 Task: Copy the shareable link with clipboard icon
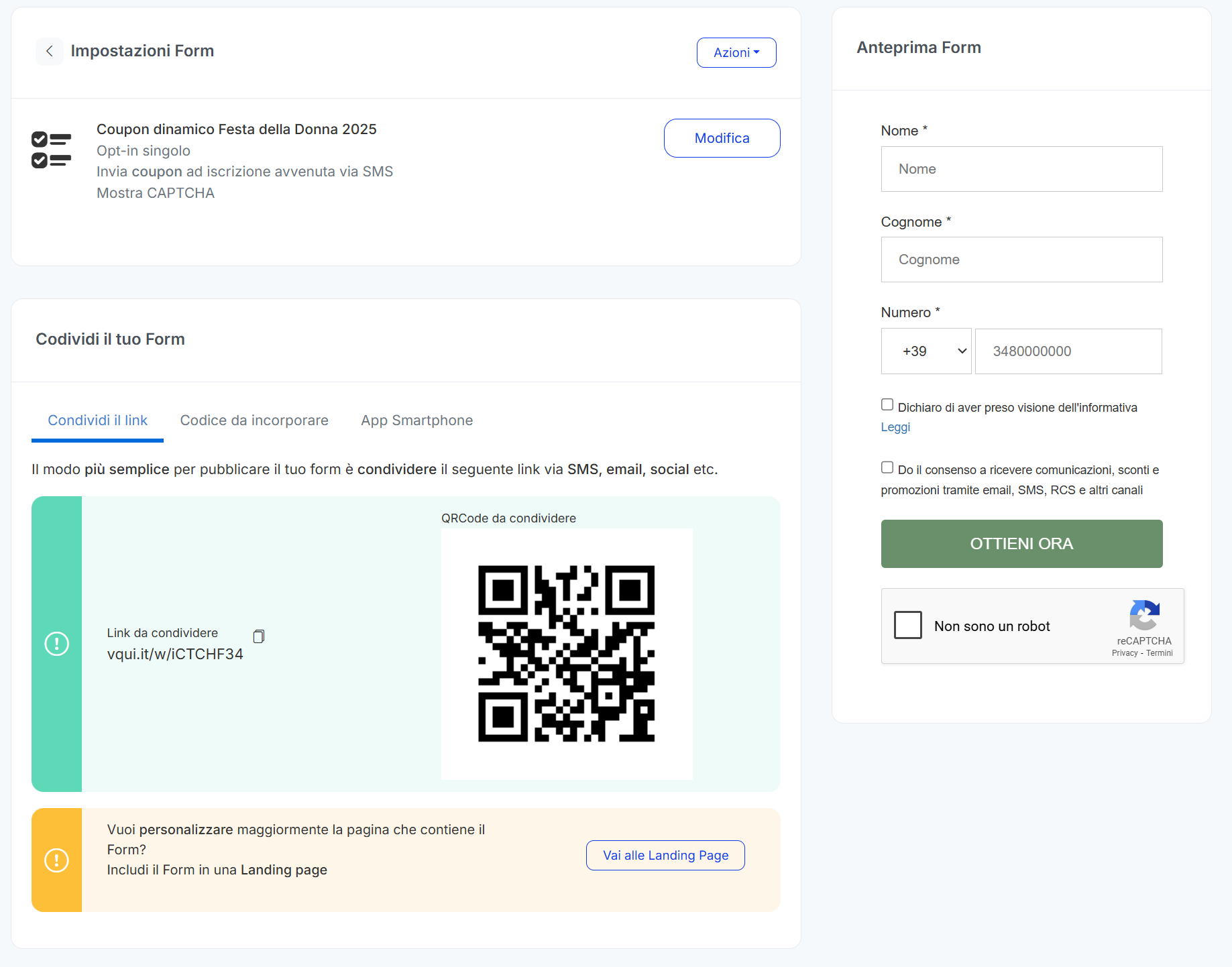pos(259,636)
